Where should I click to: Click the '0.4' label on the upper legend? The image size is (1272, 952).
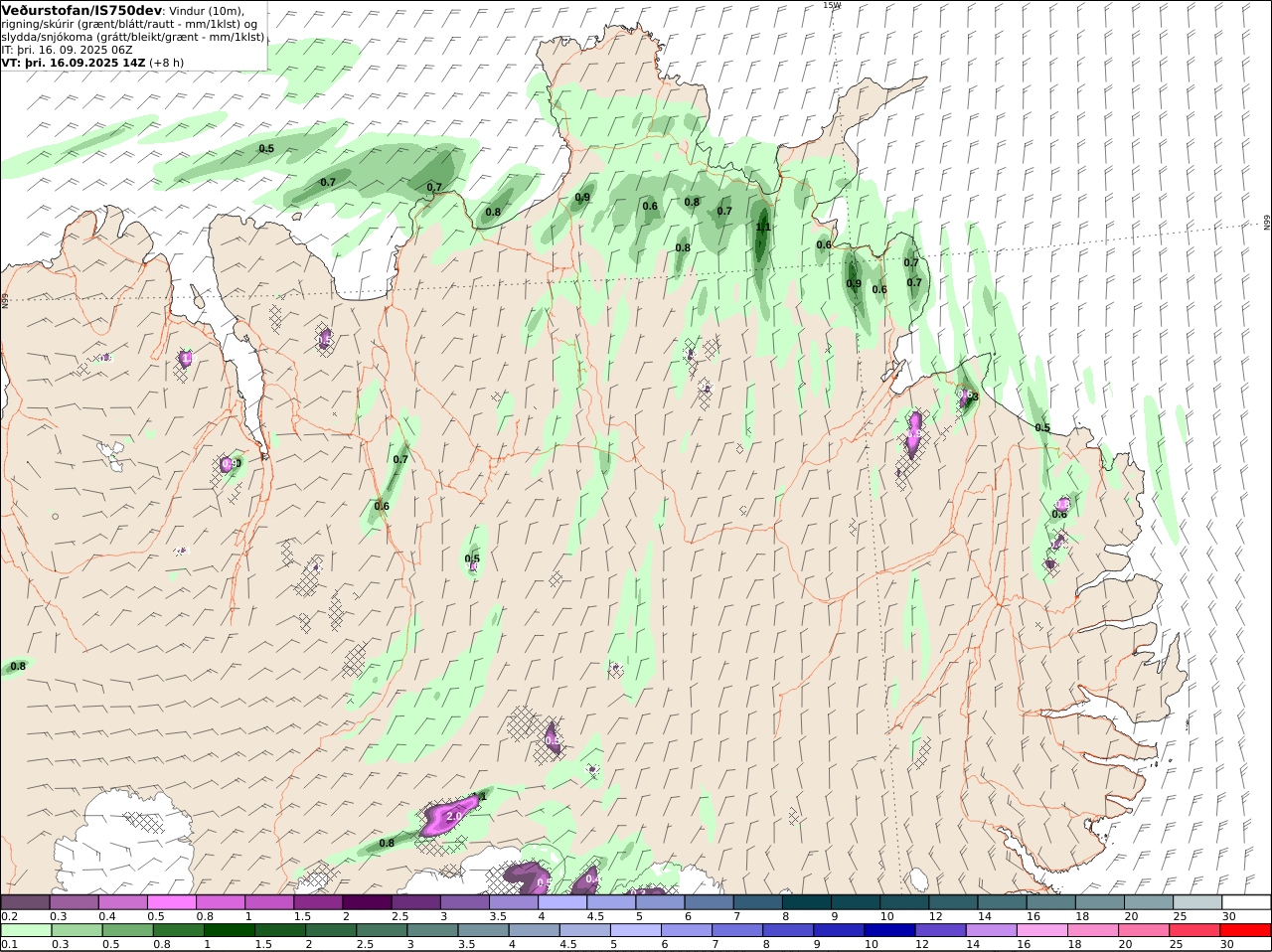click(106, 916)
